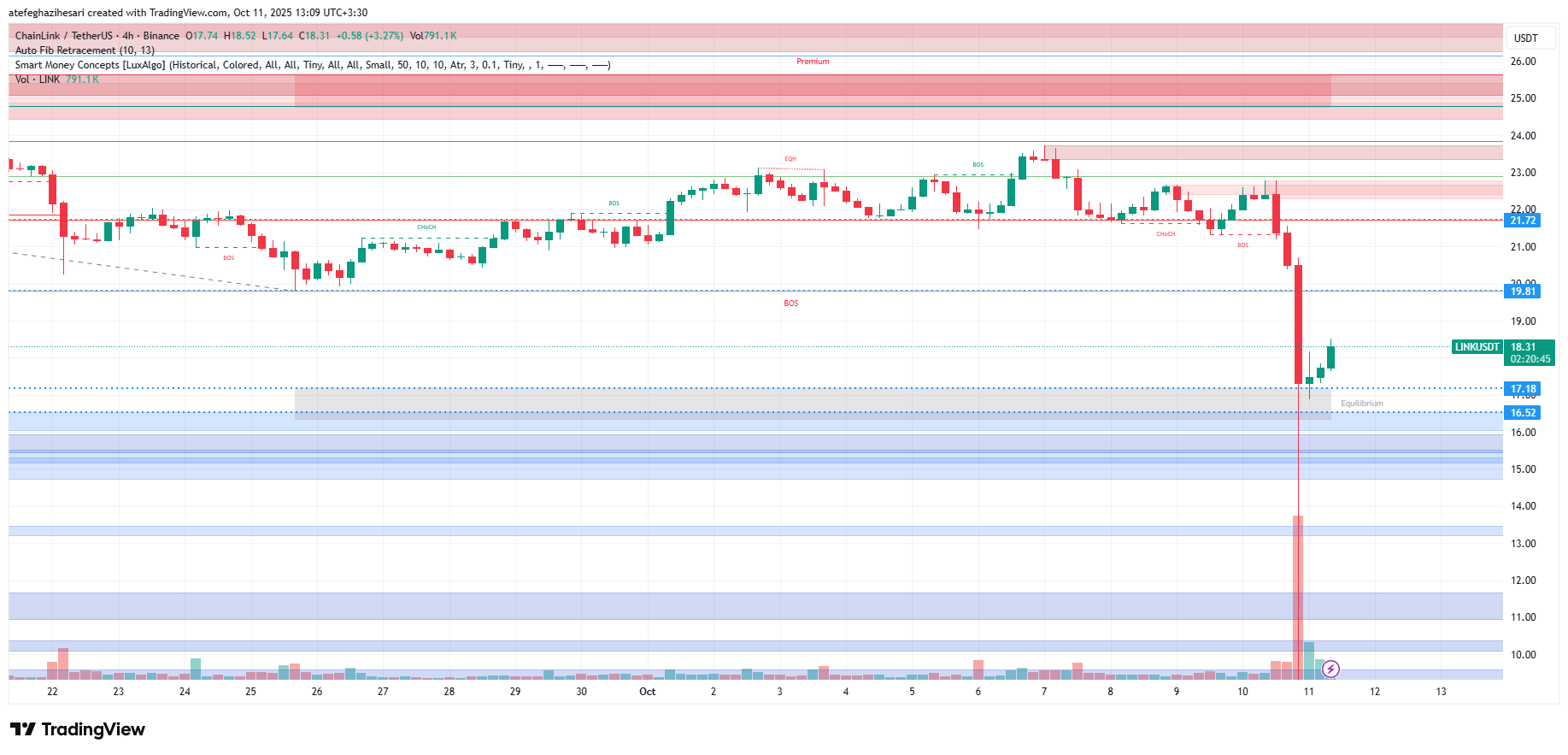
Task: Click the 19.81 blue price label
Action: coord(1522,292)
